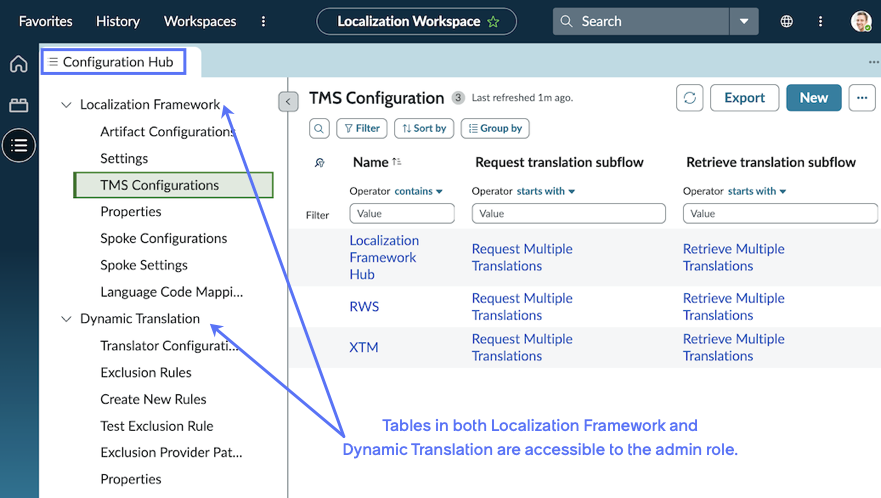Select the list view sidebar icon
This screenshot has width=881, height=498.
19,146
